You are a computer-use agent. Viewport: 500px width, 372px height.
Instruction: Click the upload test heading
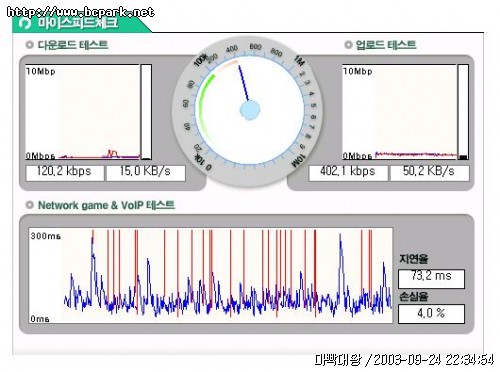[x=386, y=45]
